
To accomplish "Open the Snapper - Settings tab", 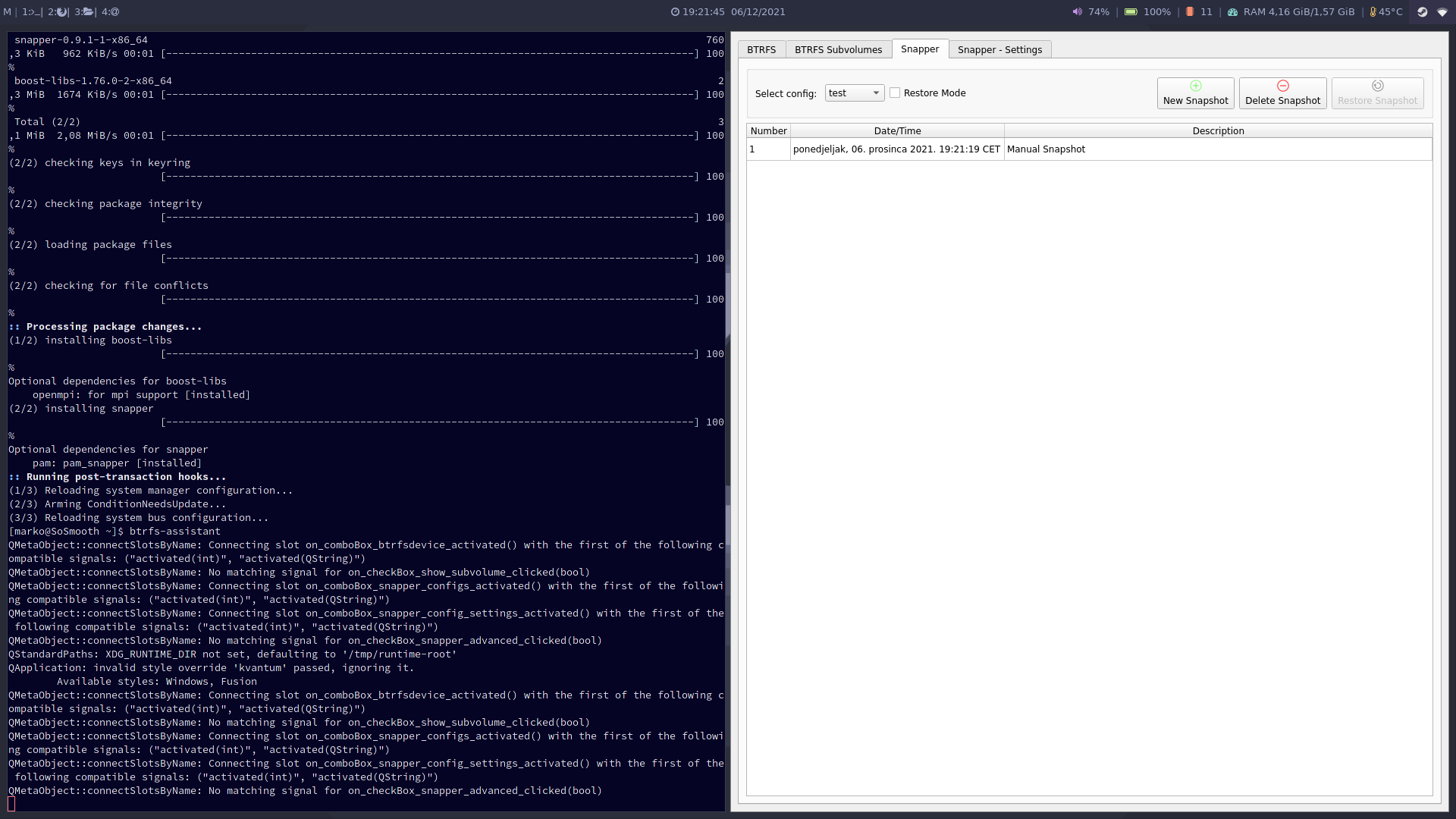I will [x=999, y=50].
